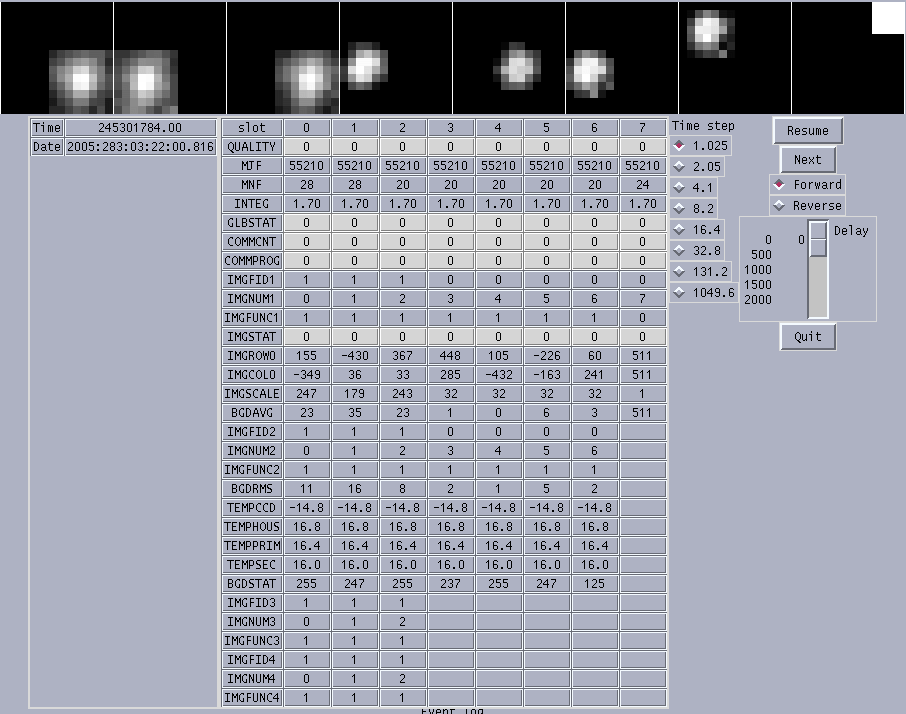Choose the 32.8 time step
Viewport: 906px width, 714px height.
coord(698,251)
